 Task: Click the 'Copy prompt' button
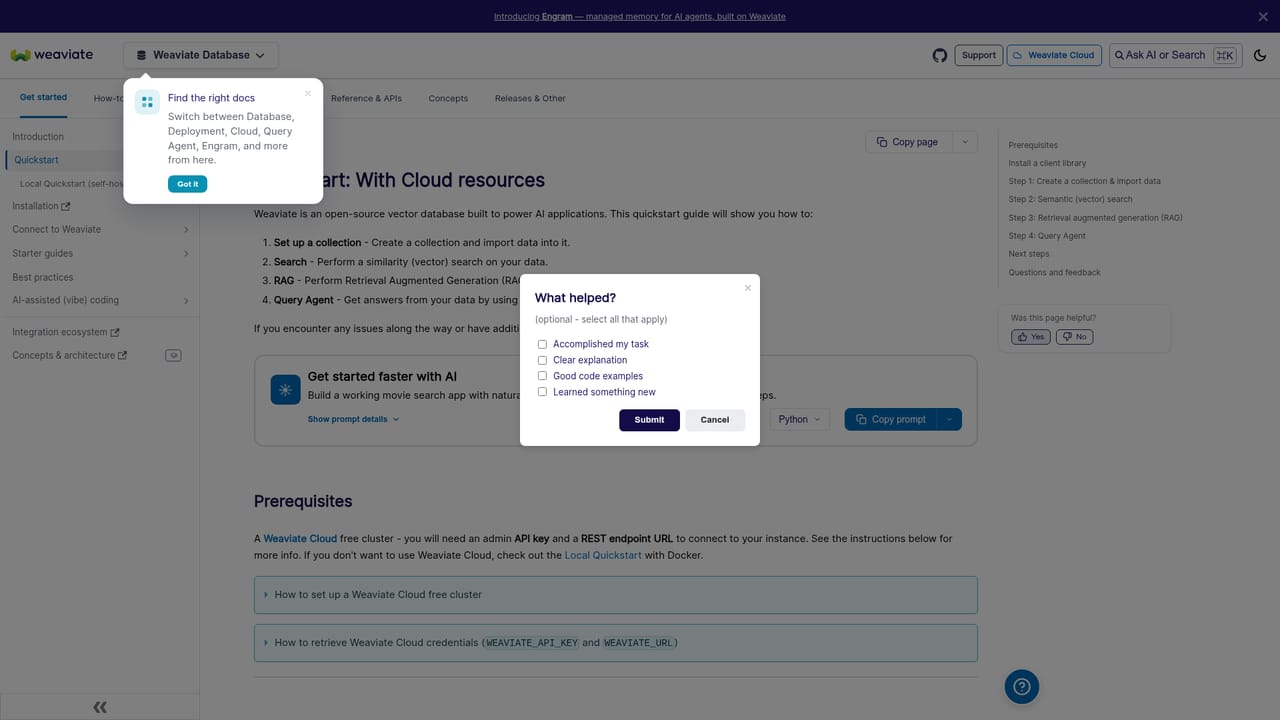click(891, 419)
